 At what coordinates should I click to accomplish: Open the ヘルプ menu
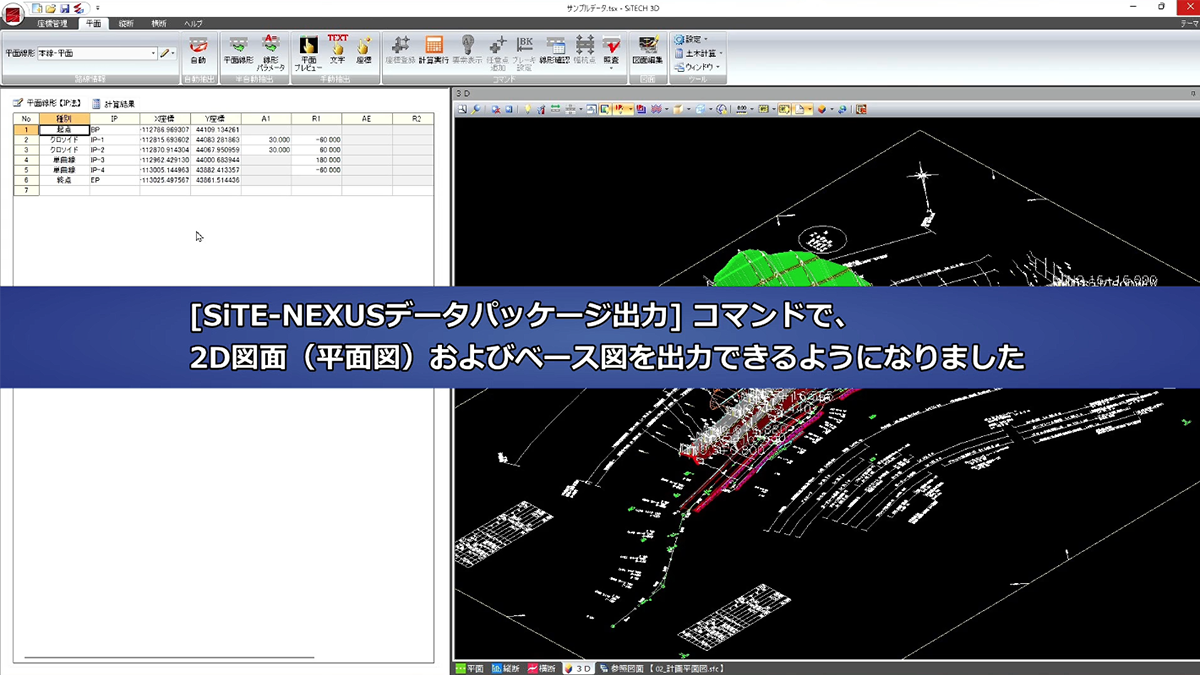click(x=191, y=23)
